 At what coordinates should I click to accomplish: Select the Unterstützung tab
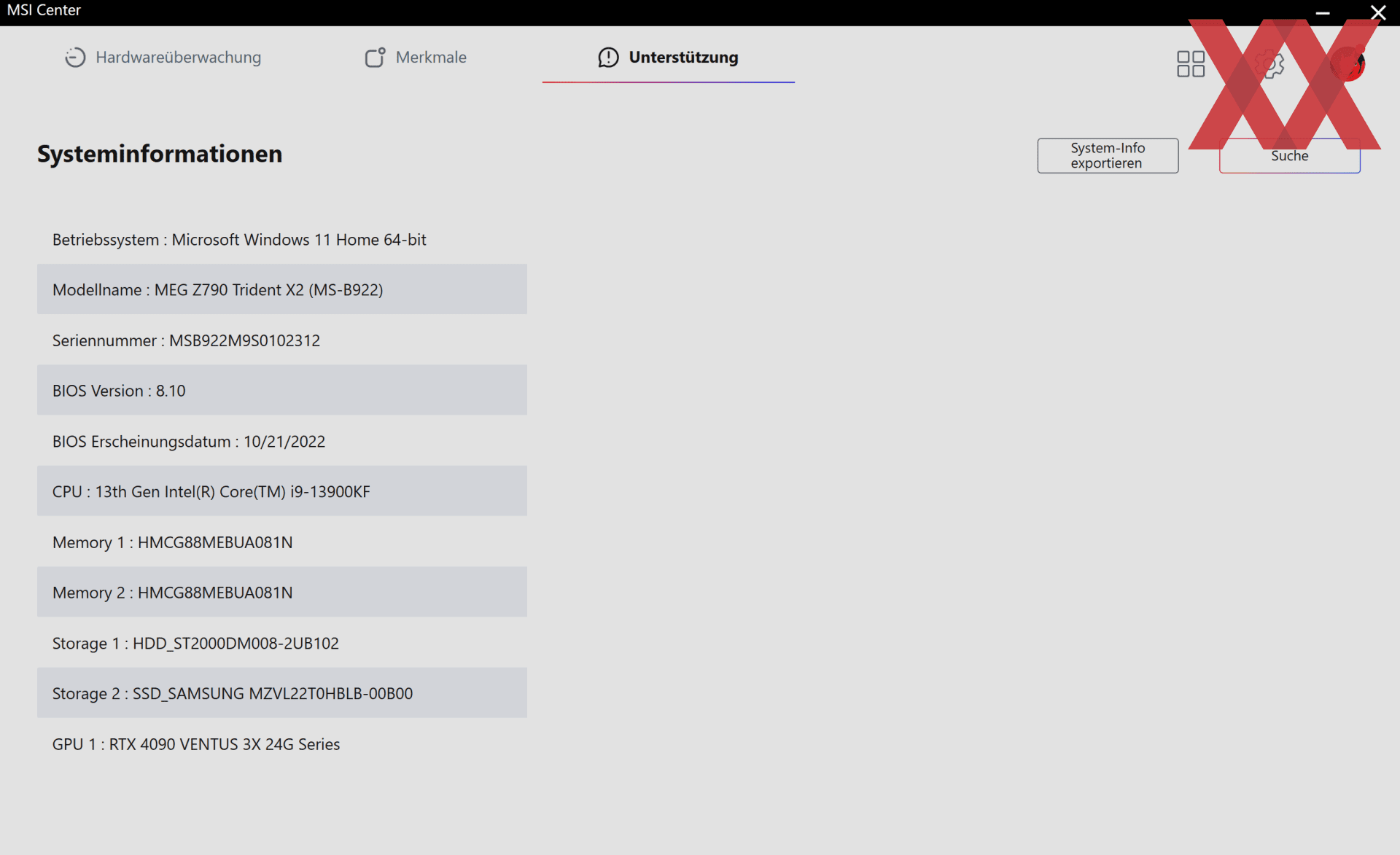pos(668,58)
